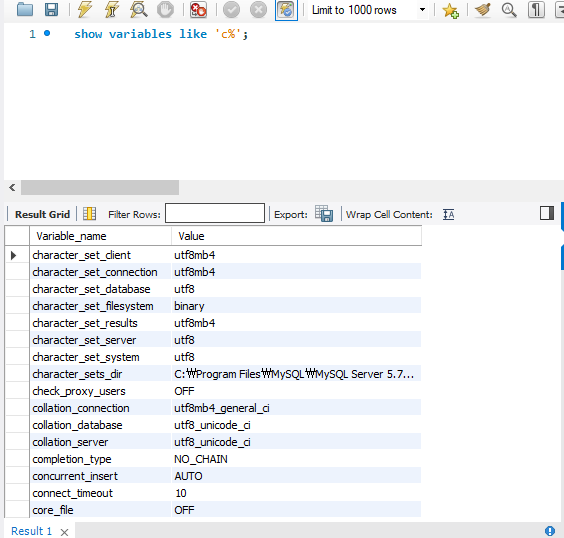Toggle invisible characters pilcrow icon
564x538 pixels.
click(536, 10)
